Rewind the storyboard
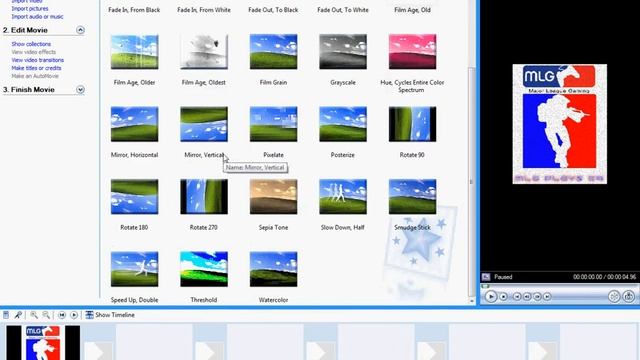The height and width of the screenshot is (360, 640). pos(62,315)
